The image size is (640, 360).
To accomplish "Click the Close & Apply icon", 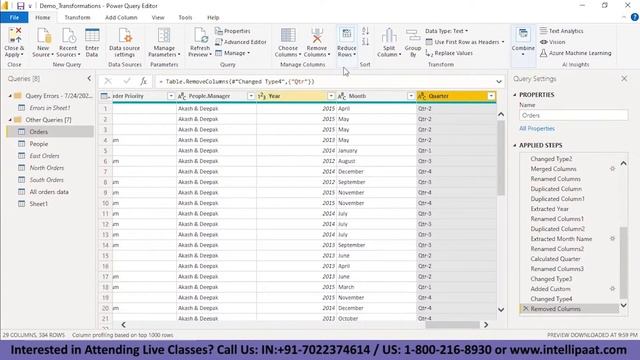I will [15, 36].
